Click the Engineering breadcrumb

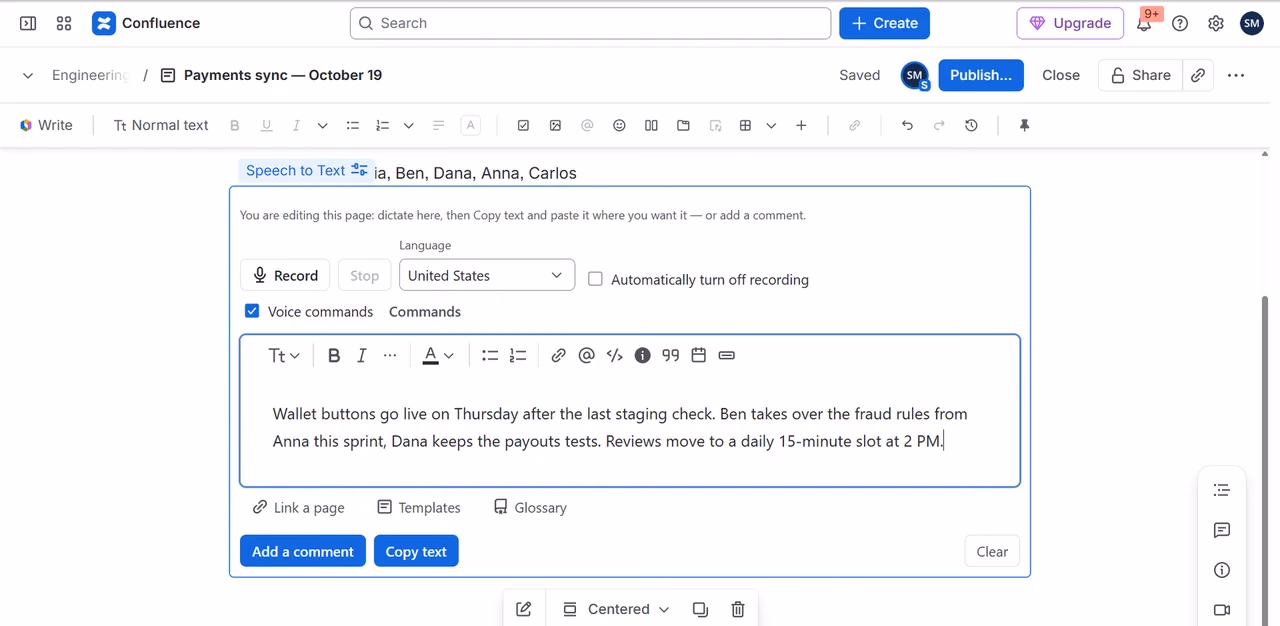[x=91, y=75]
